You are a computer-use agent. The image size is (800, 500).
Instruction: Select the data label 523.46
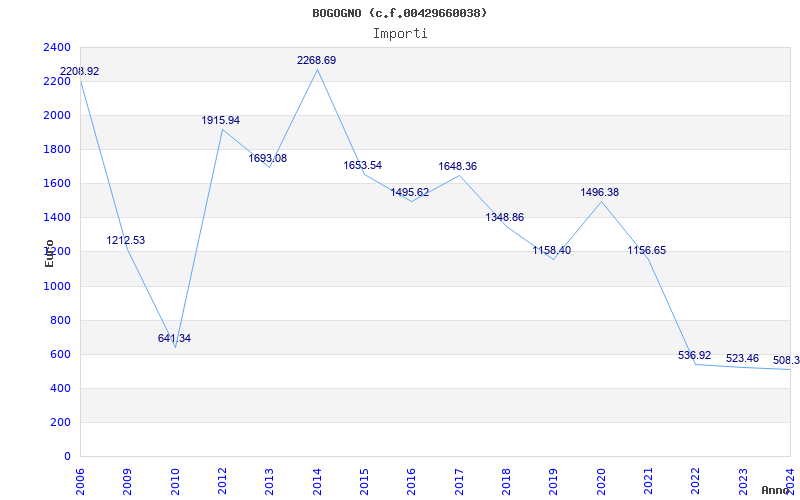[742, 358]
